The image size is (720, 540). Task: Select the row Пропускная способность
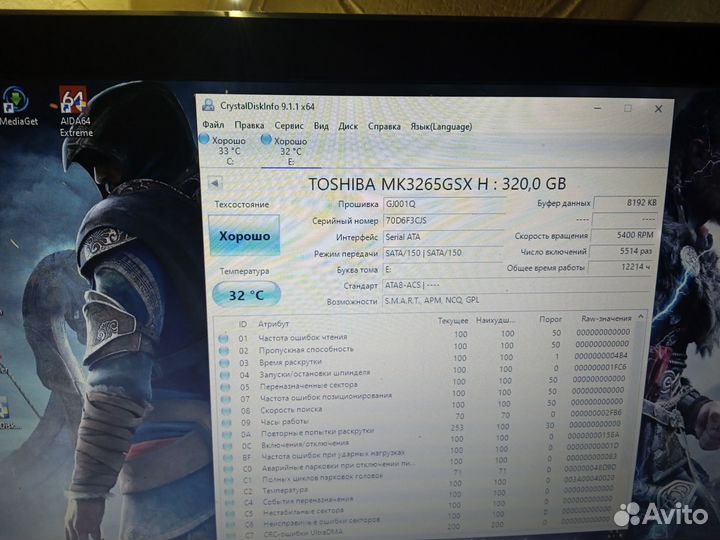coord(426,347)
